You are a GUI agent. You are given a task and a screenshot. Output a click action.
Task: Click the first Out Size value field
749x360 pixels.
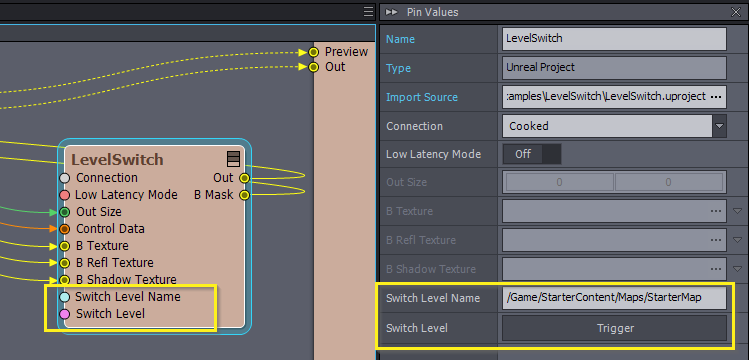(559, 182)
